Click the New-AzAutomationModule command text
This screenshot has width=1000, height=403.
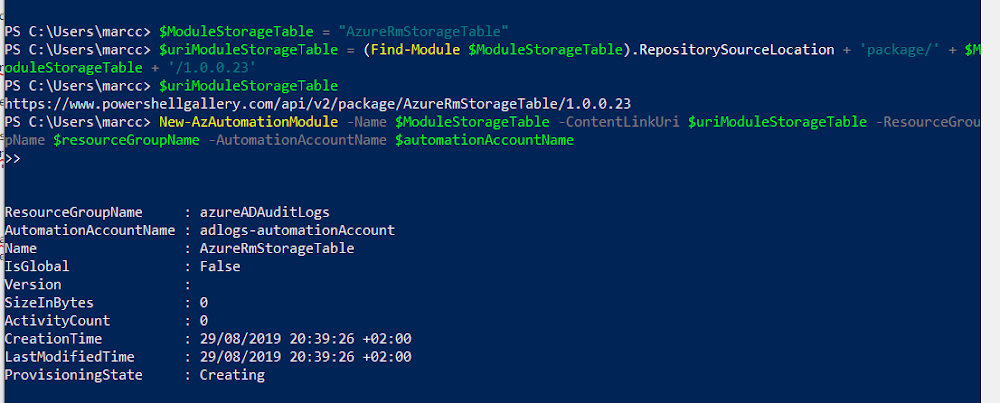coord(248,122)
